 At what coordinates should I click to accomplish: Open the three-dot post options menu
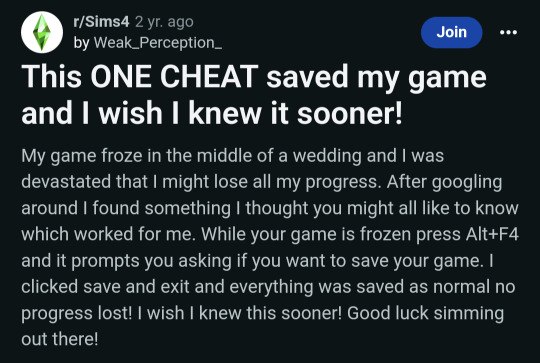(x=508, y=32)
